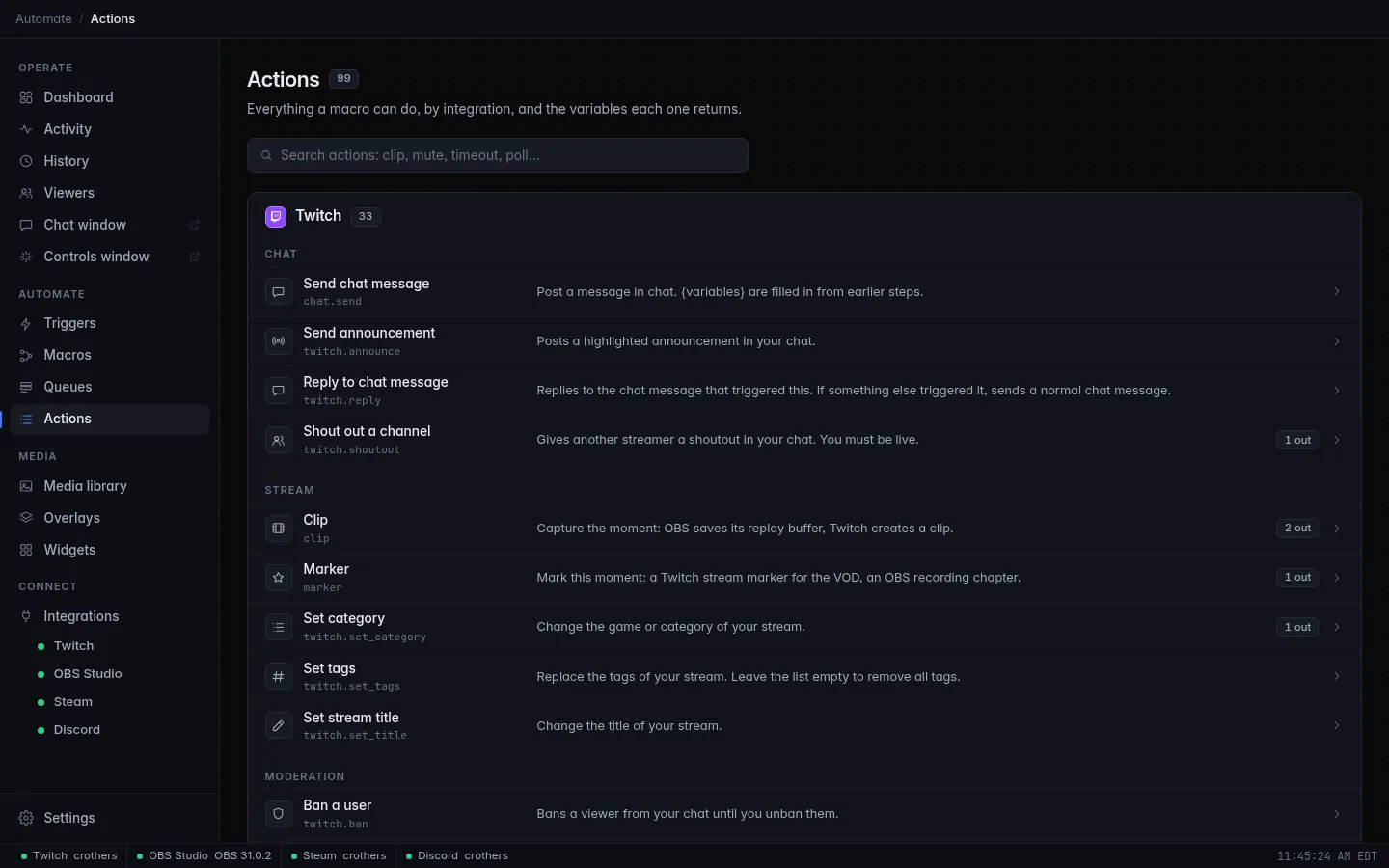Click the Send chat message bubble icon
1389x868 pixels.
278,291
